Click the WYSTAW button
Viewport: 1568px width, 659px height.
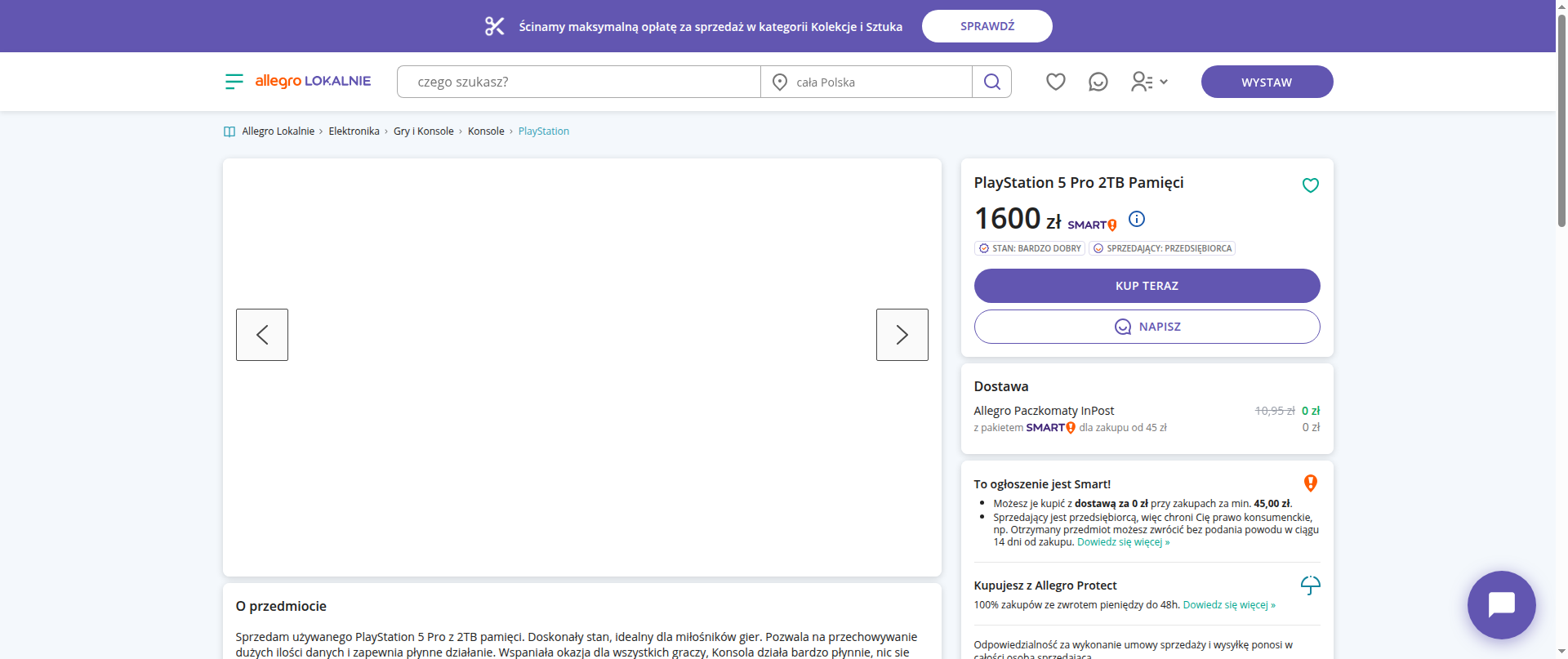(x=1267, y=82)
